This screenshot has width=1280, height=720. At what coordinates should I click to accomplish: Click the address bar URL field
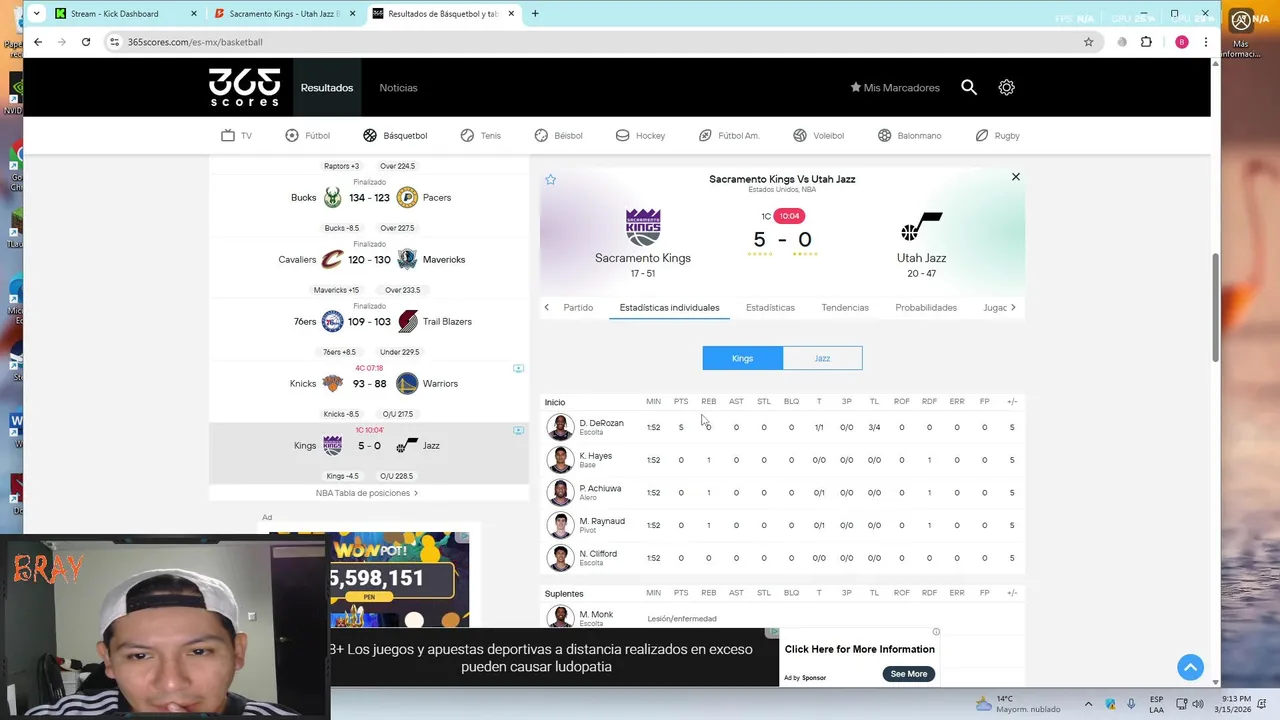[x=600, y=42]
